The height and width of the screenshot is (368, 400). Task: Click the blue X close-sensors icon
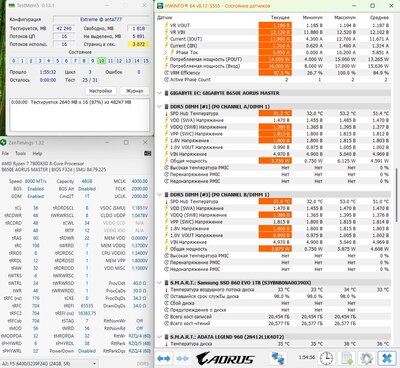[387, 359]
